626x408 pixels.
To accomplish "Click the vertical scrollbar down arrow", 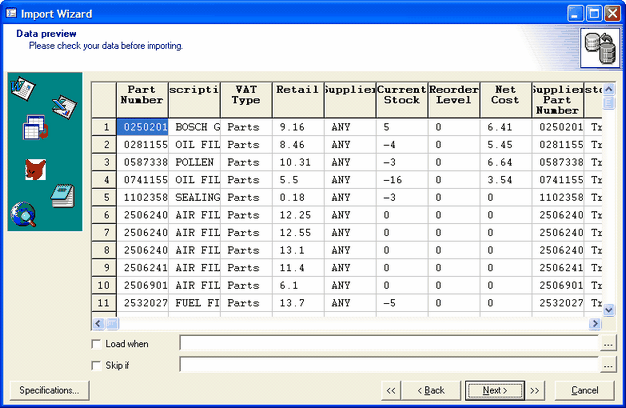I will coord(608,310).
